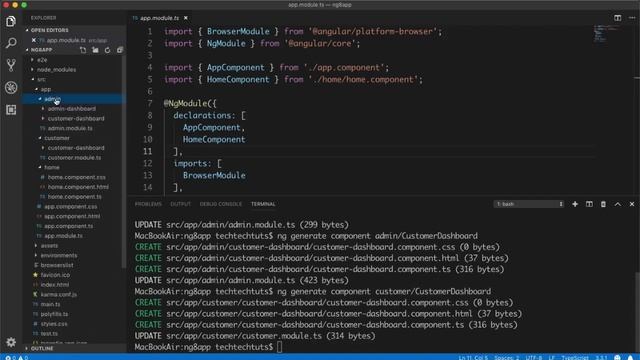Refresh the explorer file tree
The width and height of the screenshot is (640, 360).
107,50
